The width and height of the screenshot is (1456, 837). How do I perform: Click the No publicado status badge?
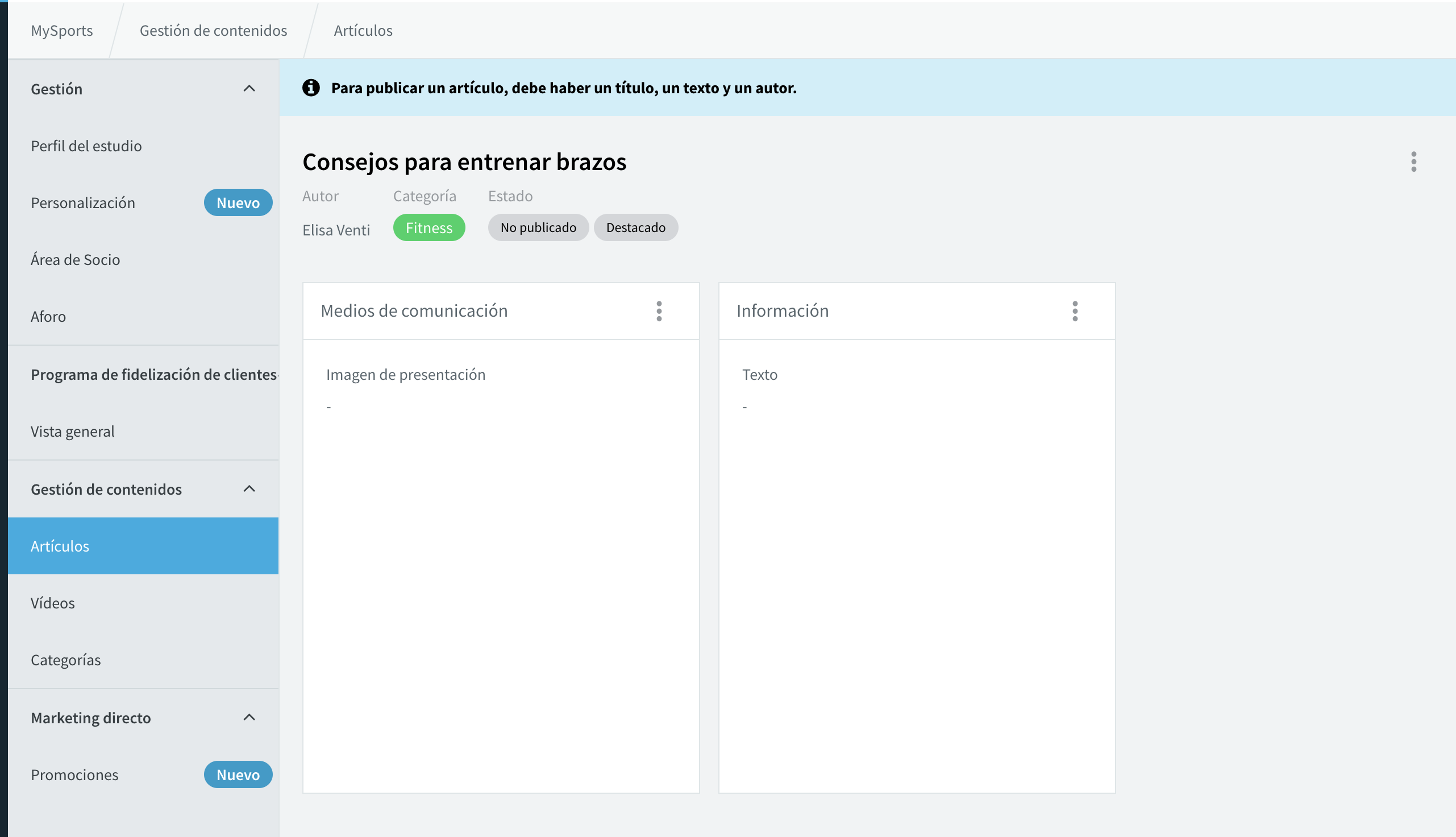click(x=538, y=227)
